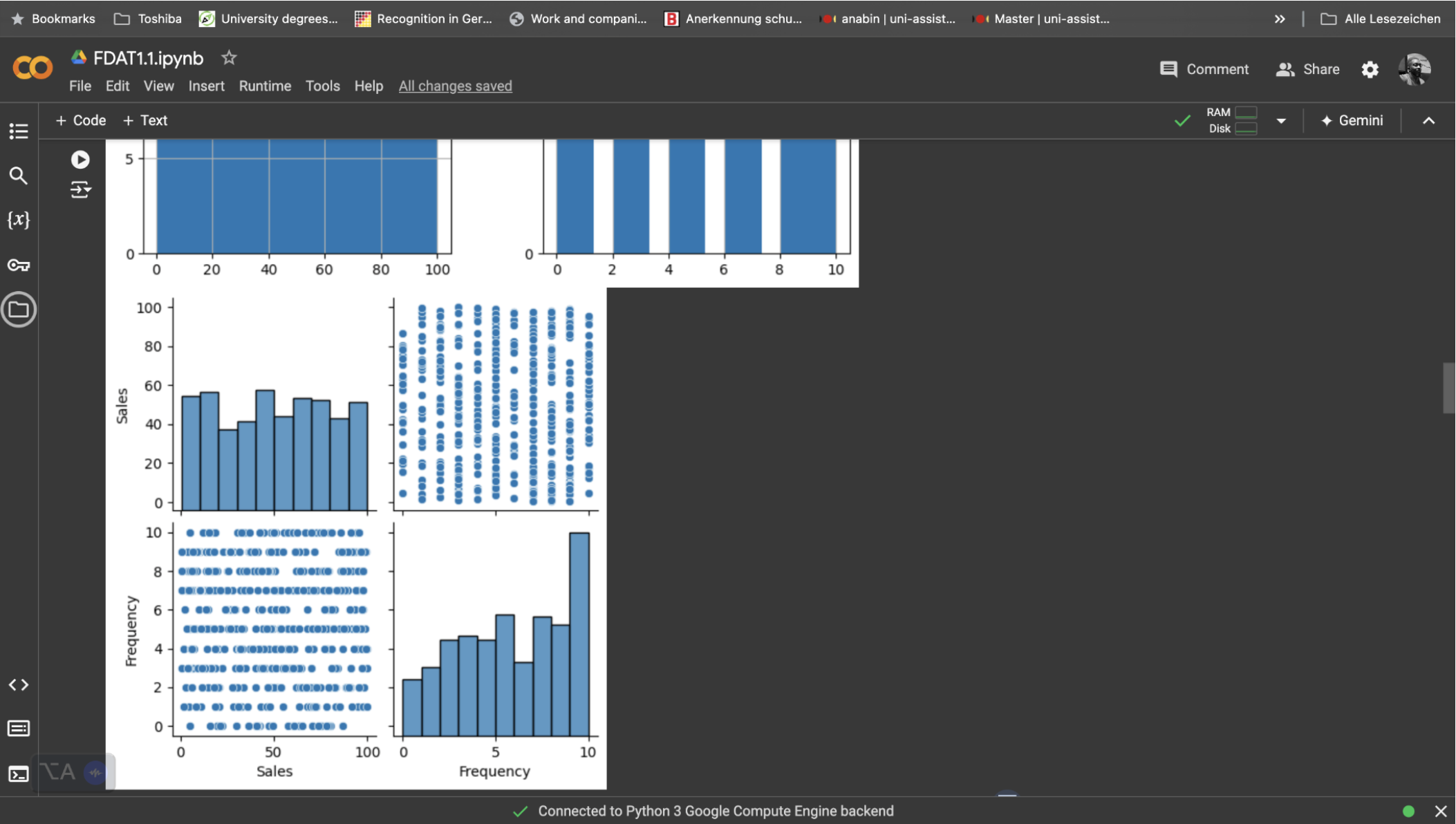Open the settings gear icon
The image size is (1456, 824).
point(1370,69)
